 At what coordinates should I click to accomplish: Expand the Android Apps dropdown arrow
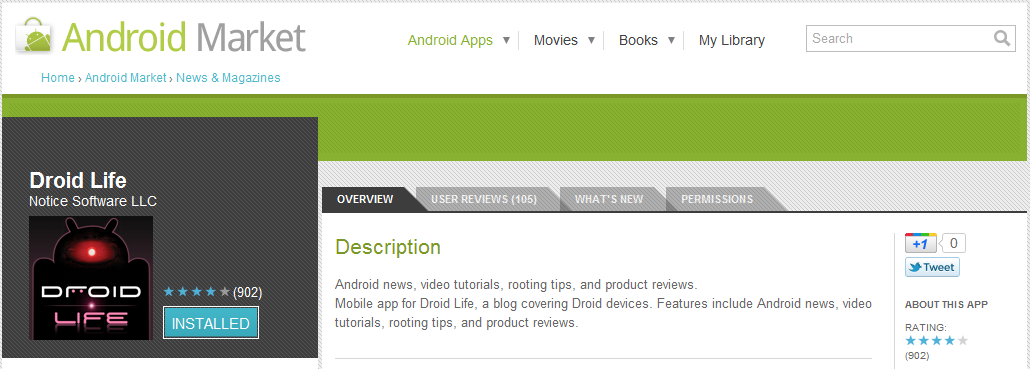506,40
